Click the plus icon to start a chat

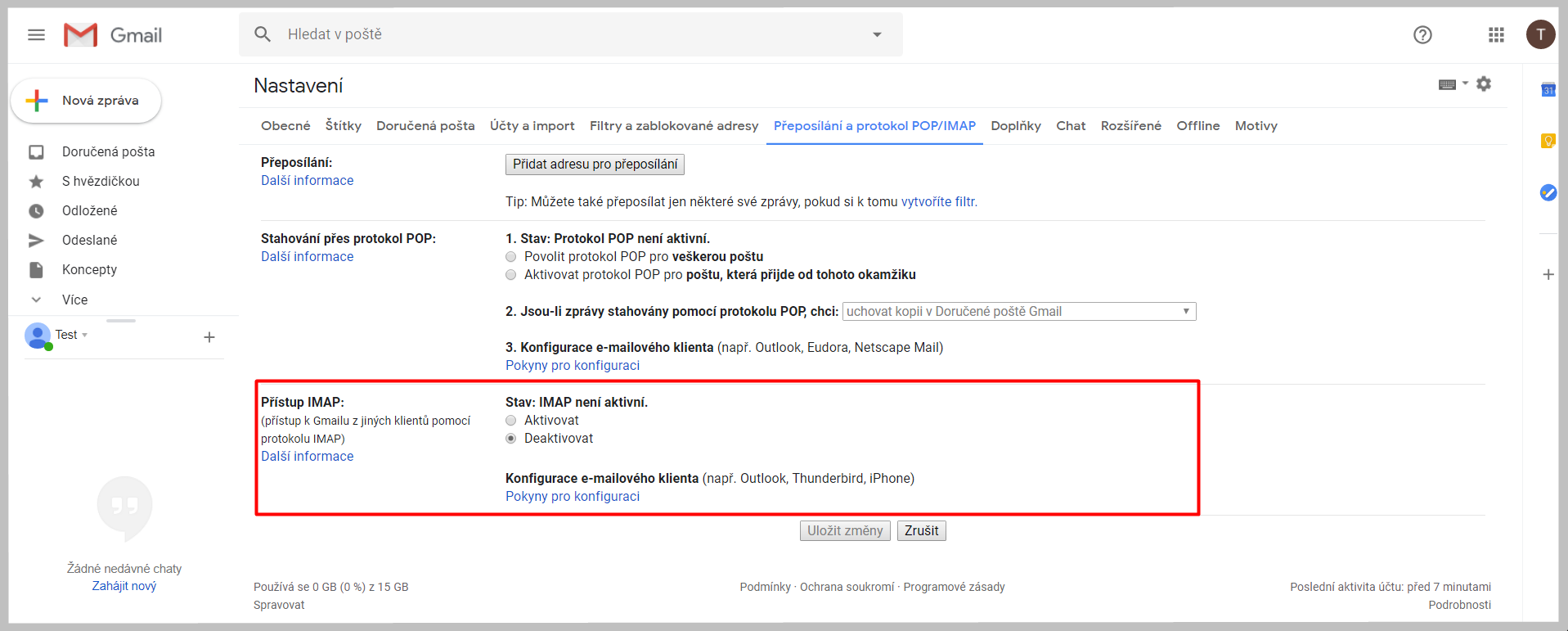(209, 337)
